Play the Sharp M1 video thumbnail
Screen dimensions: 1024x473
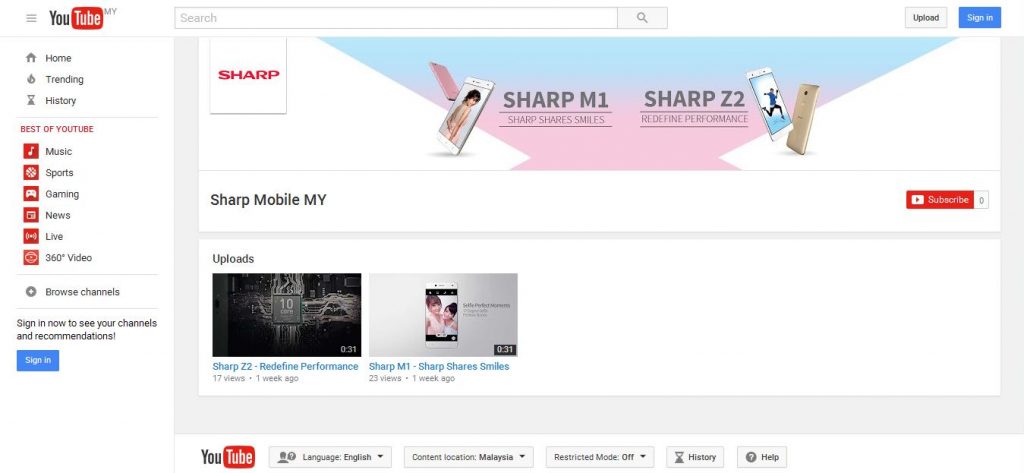(443, 315)
